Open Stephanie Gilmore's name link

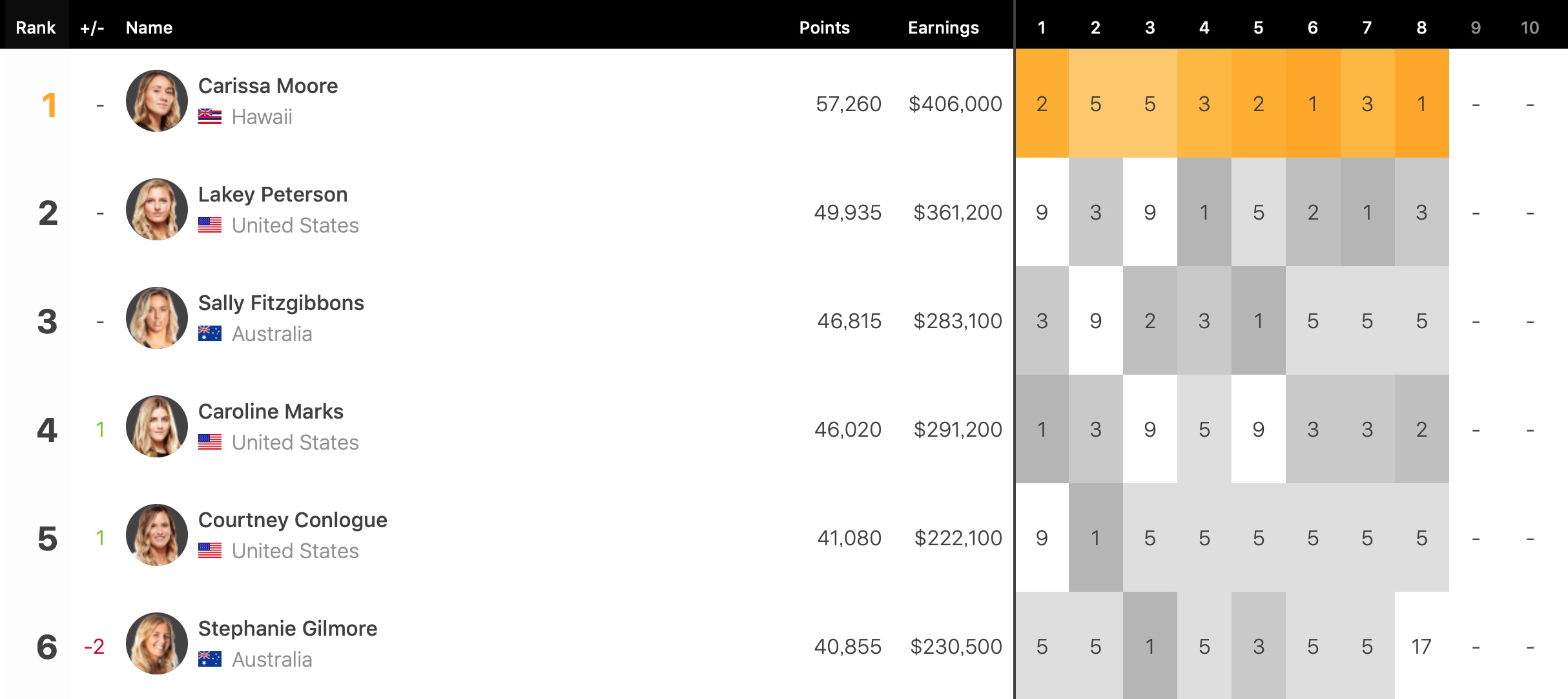(287, 629)
